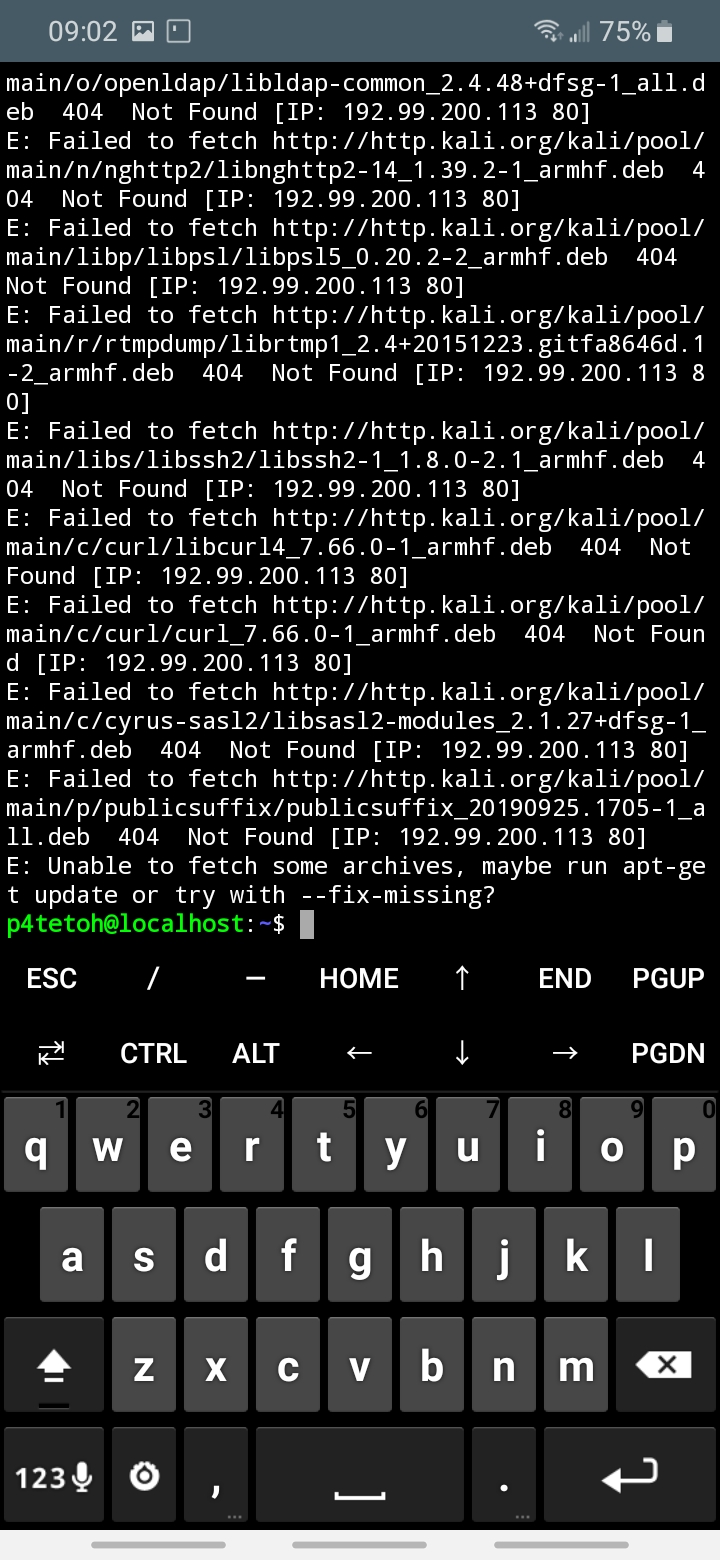
Task: Toggle the ALT modifier key
Action: pos(256,1053)
